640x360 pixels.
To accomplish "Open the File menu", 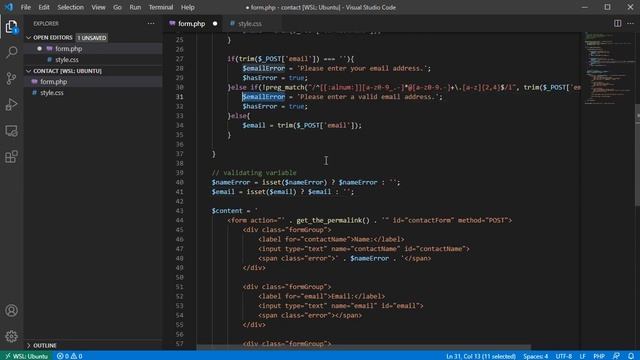I will (26, 7).
